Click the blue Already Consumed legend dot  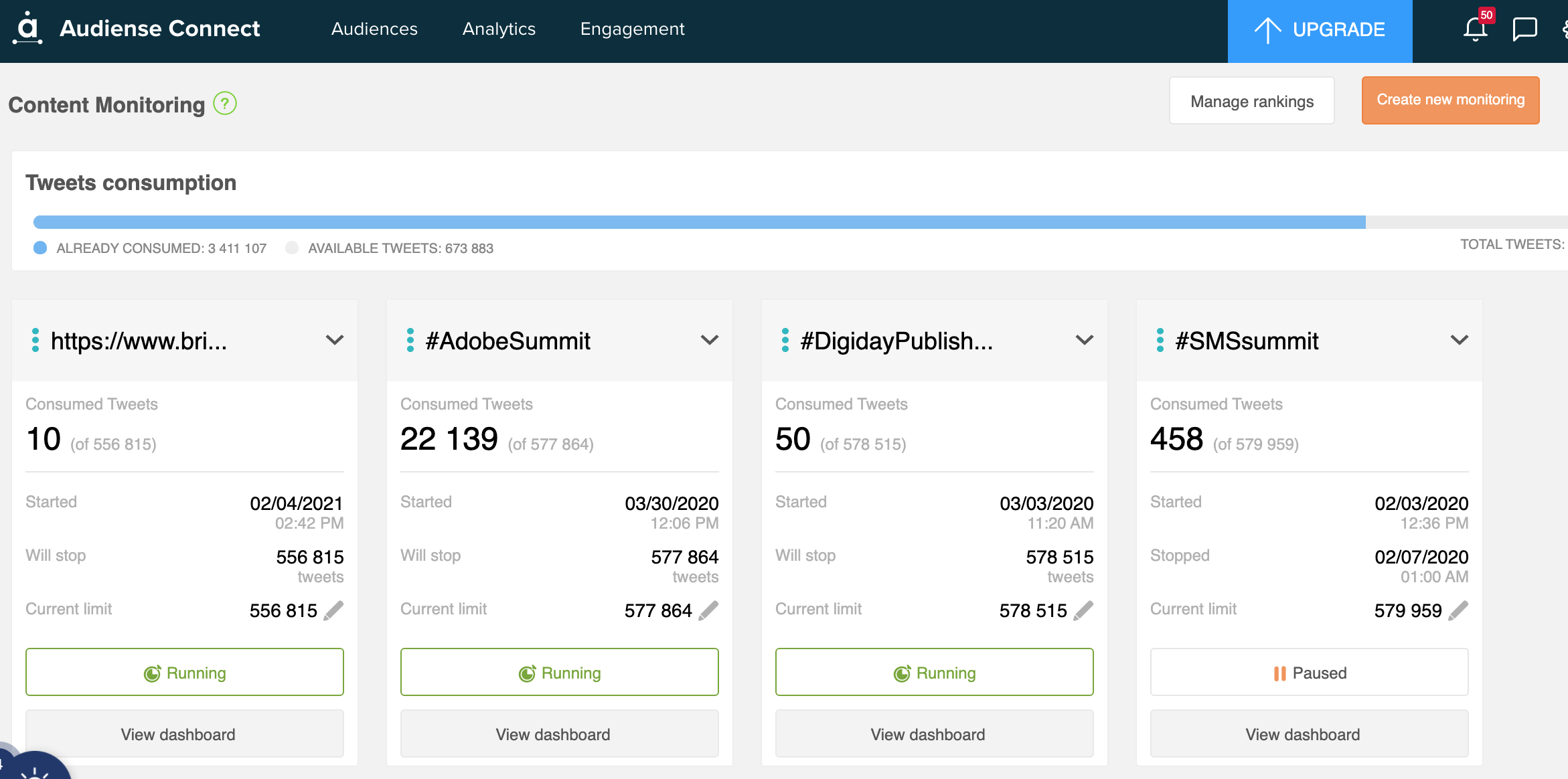pos(40,248)
